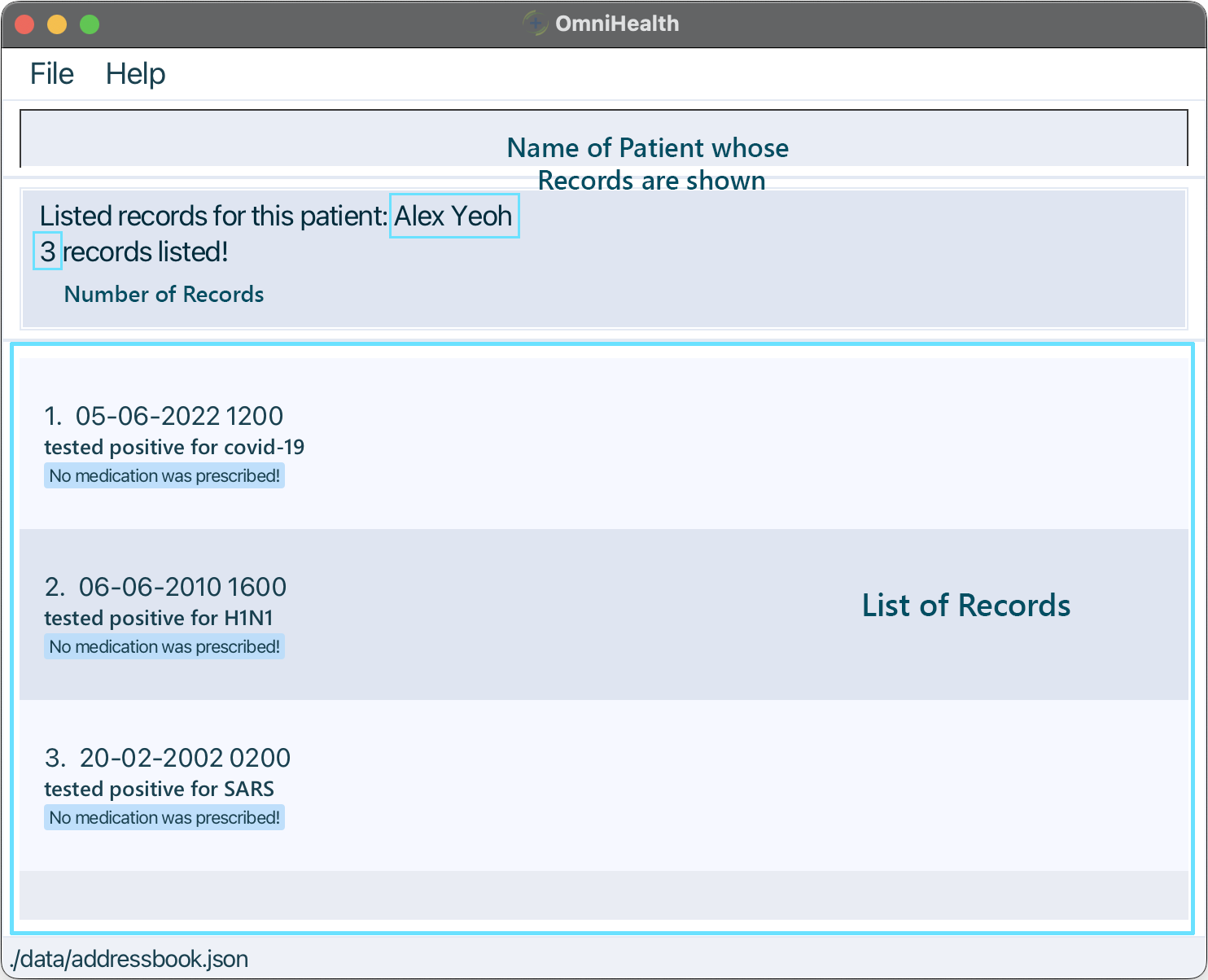Click the medication tag under the covid-19 record
This screenshot has height=980, width=1208.
coord(164,475)
